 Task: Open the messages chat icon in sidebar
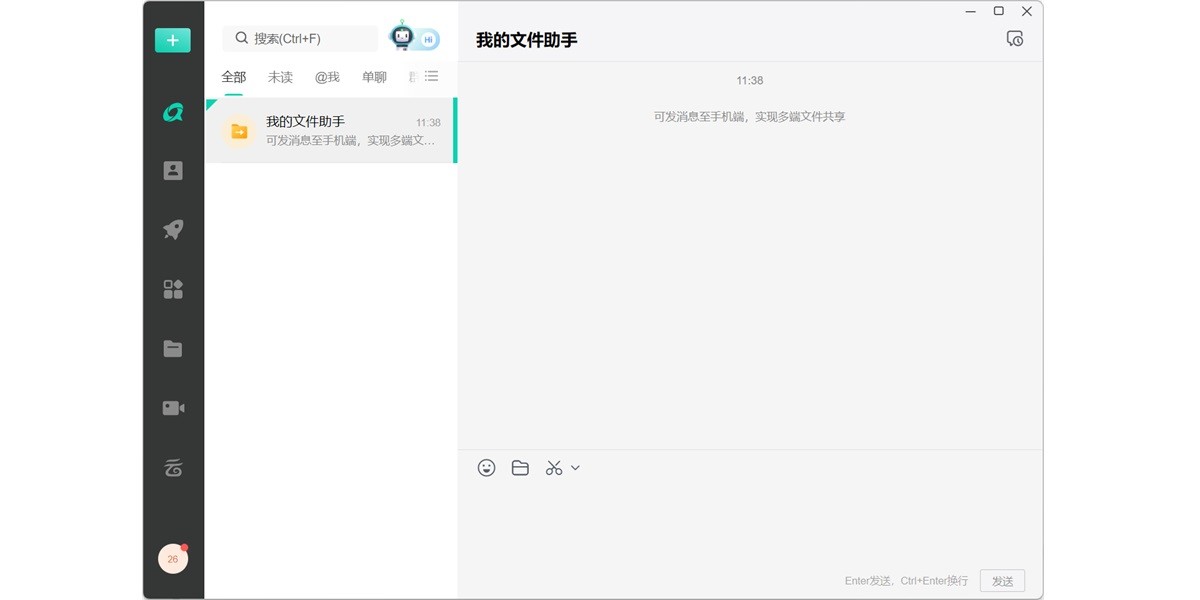pyautogui.click(x=173, y=112)
